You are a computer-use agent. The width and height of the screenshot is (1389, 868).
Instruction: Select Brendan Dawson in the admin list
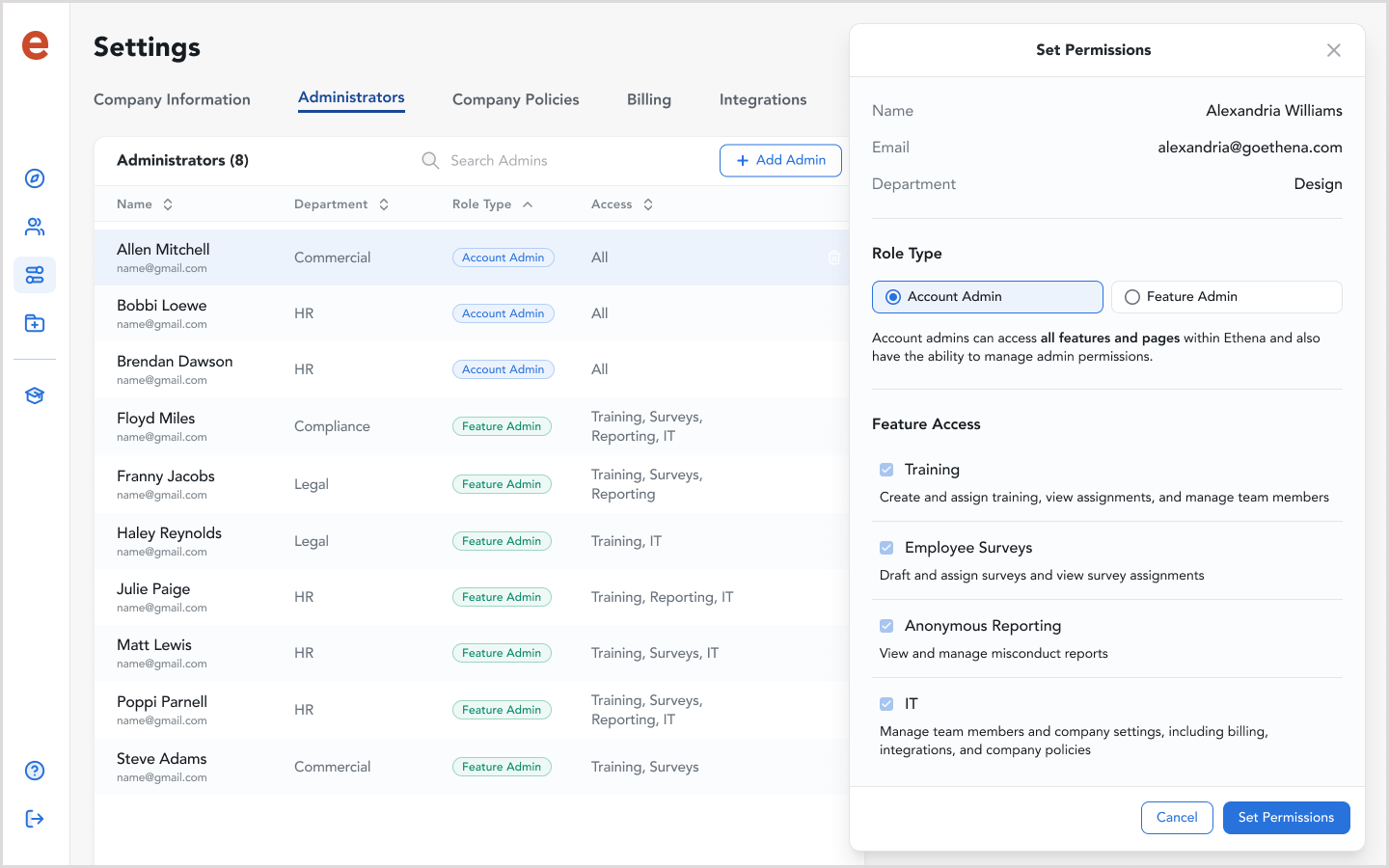(175, 362)
